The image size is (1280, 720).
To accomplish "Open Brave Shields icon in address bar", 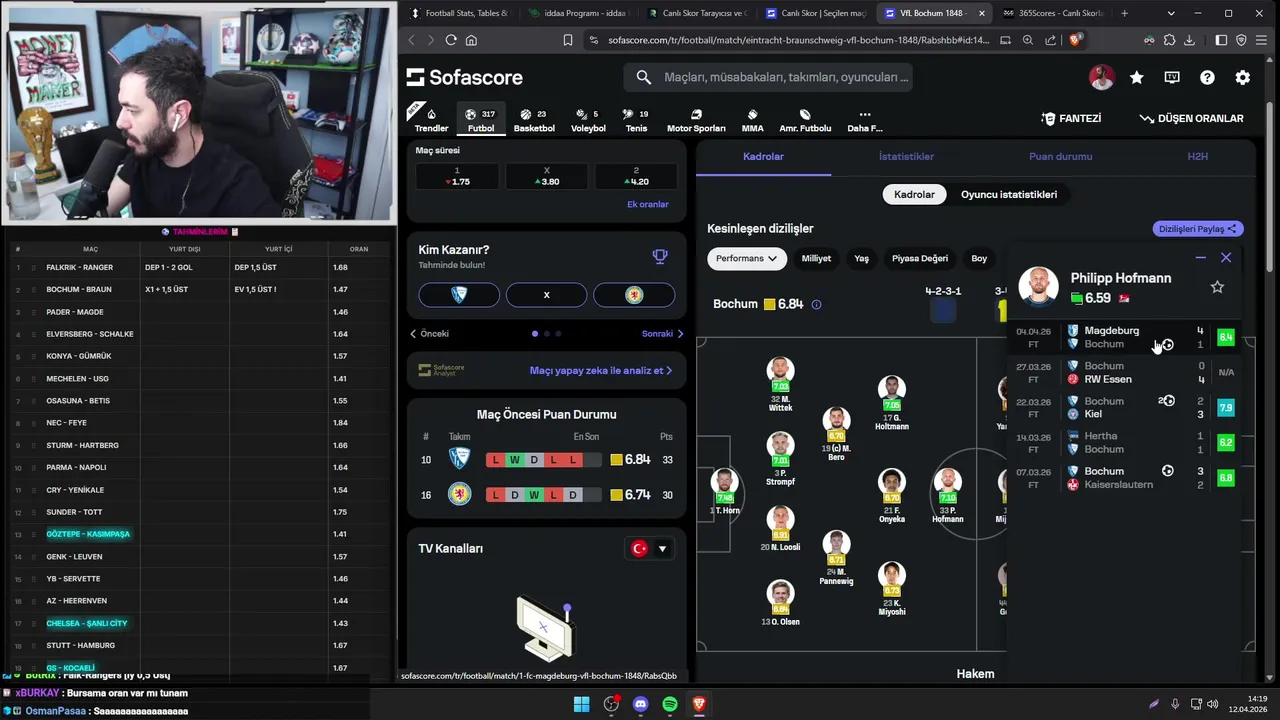I will point(1075,40).
